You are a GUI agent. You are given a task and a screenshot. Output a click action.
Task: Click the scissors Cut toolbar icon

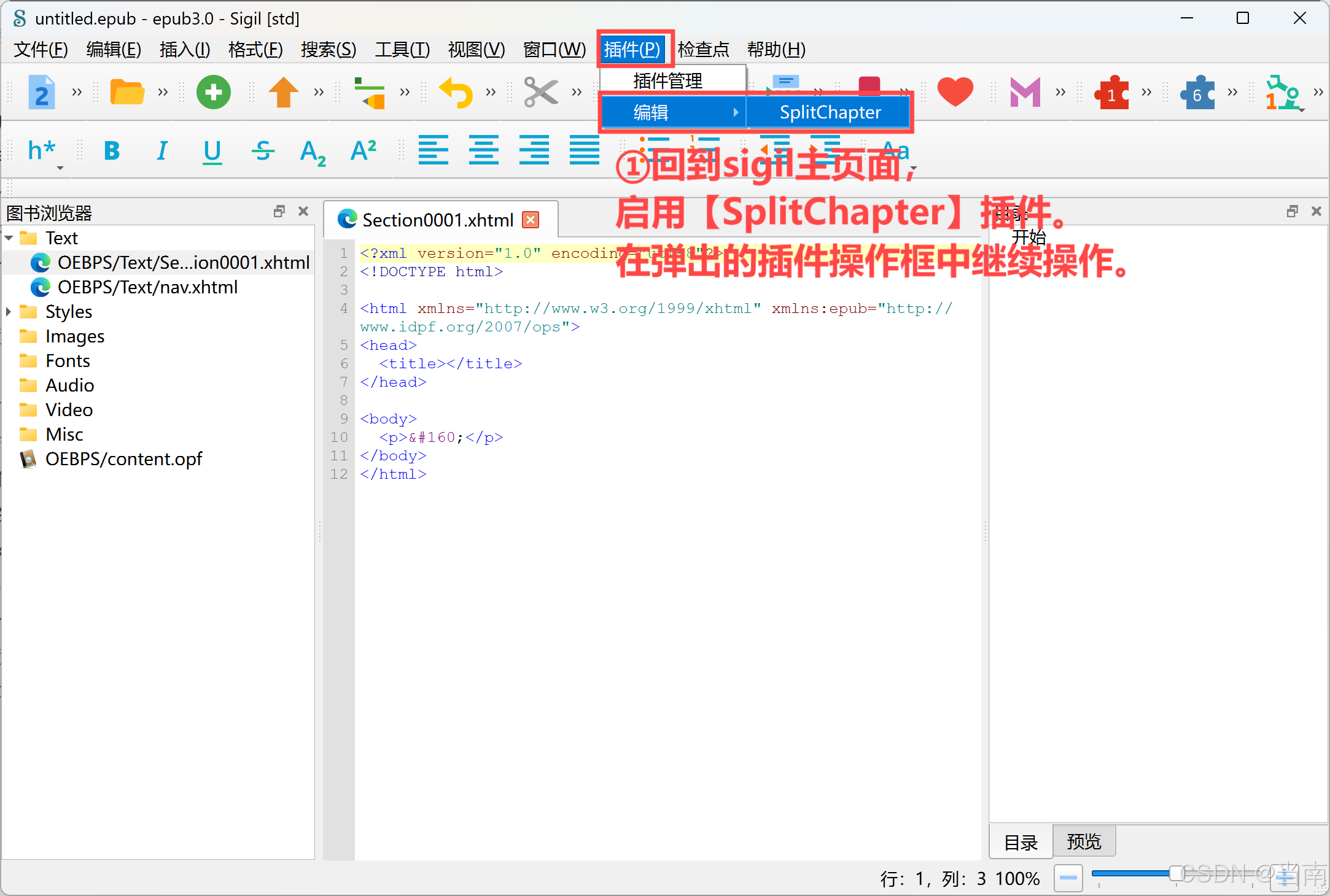[x=540, y=92]
